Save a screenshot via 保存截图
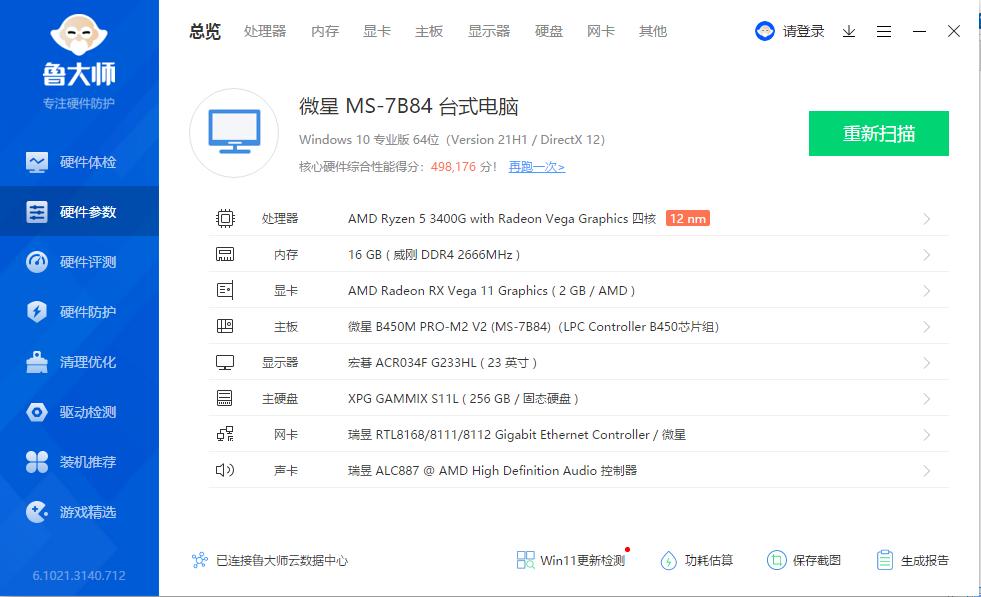 pos(807,560)
